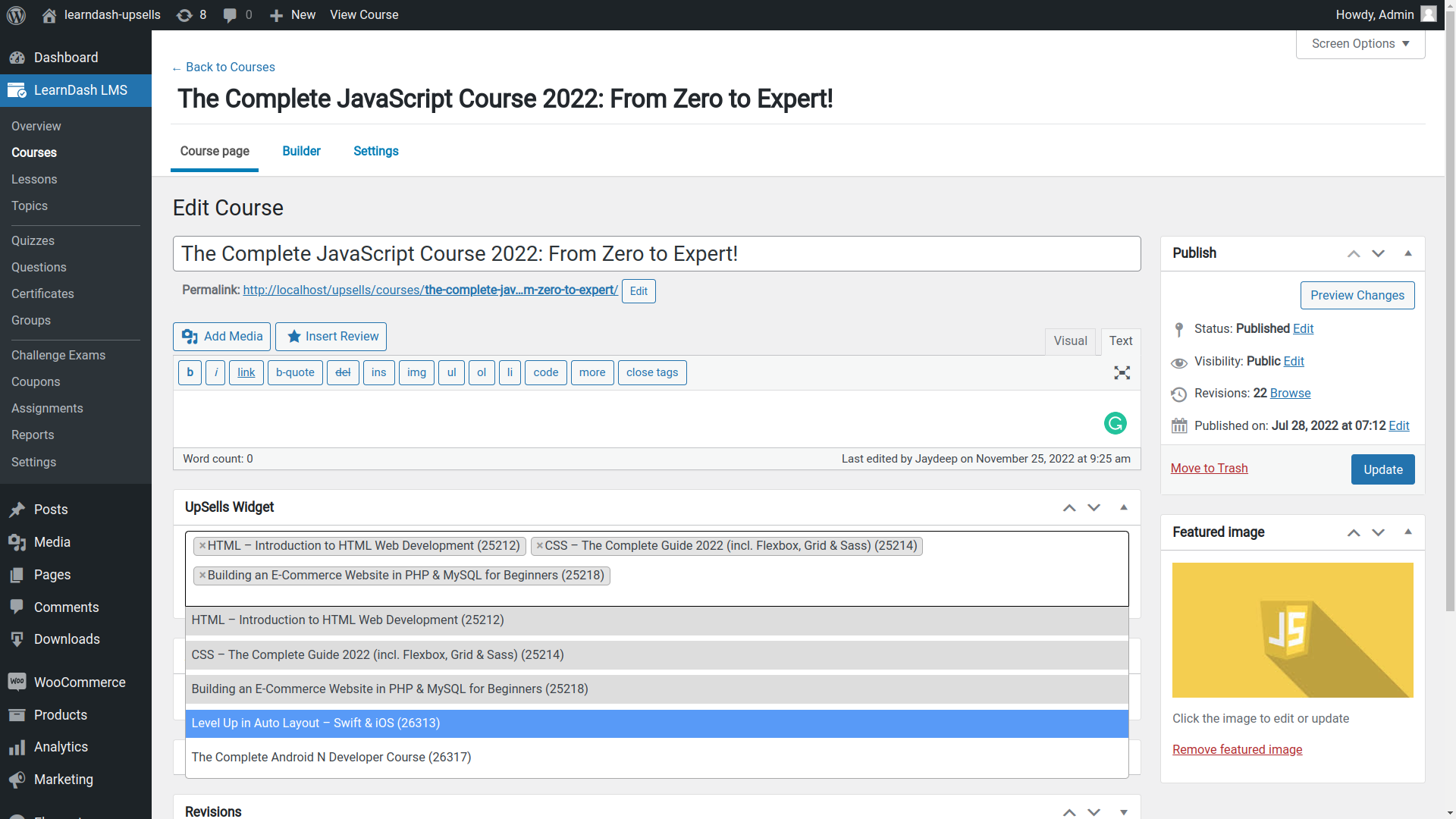
Task: Choose CSS Complete Guide option in dropdown list
Action: (657, 655)
